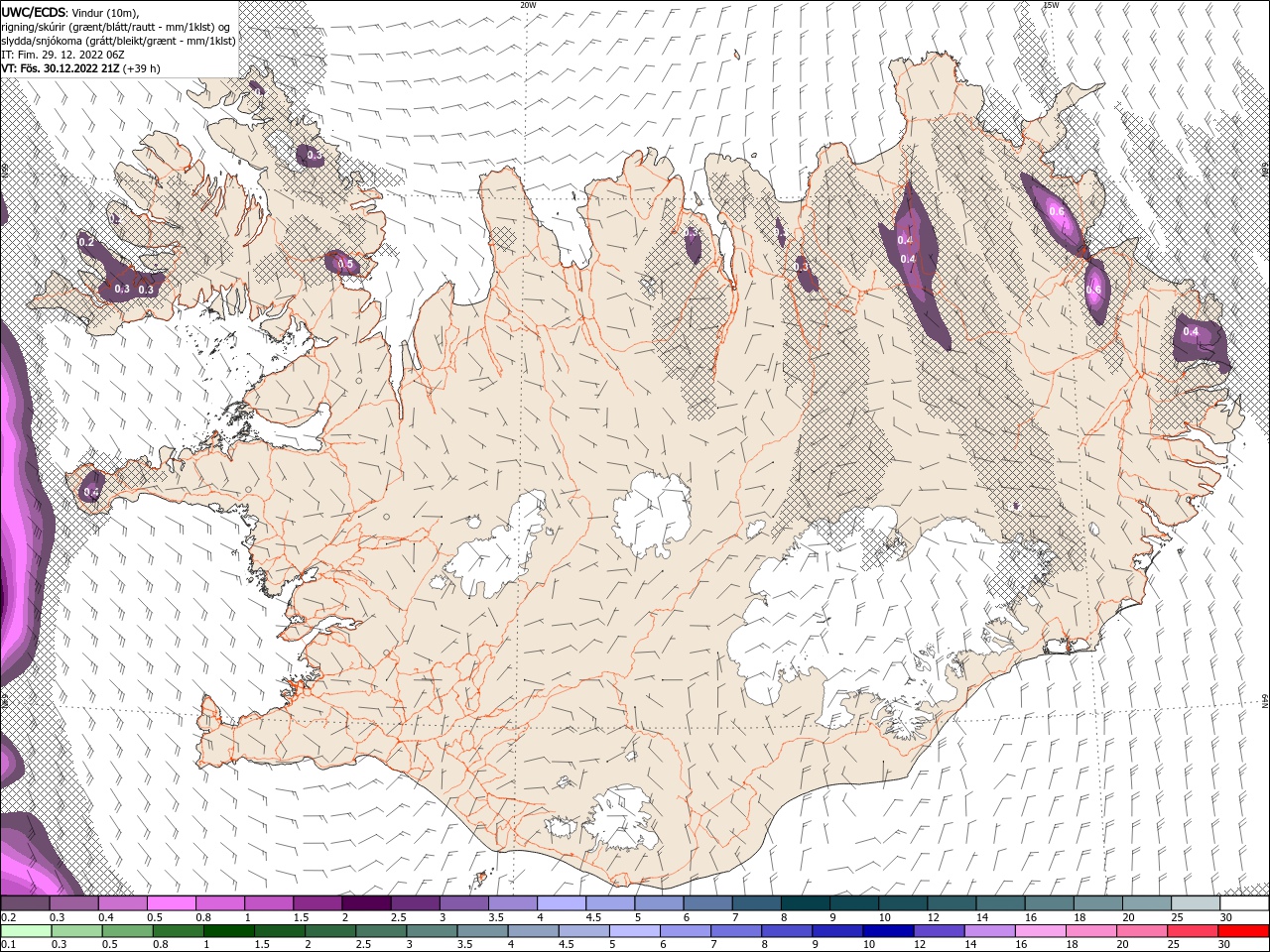The width and height of the screenshot is (1270, 952).
Task: Click the '12' value in the lower legend
Action: (x=920, y=944)
